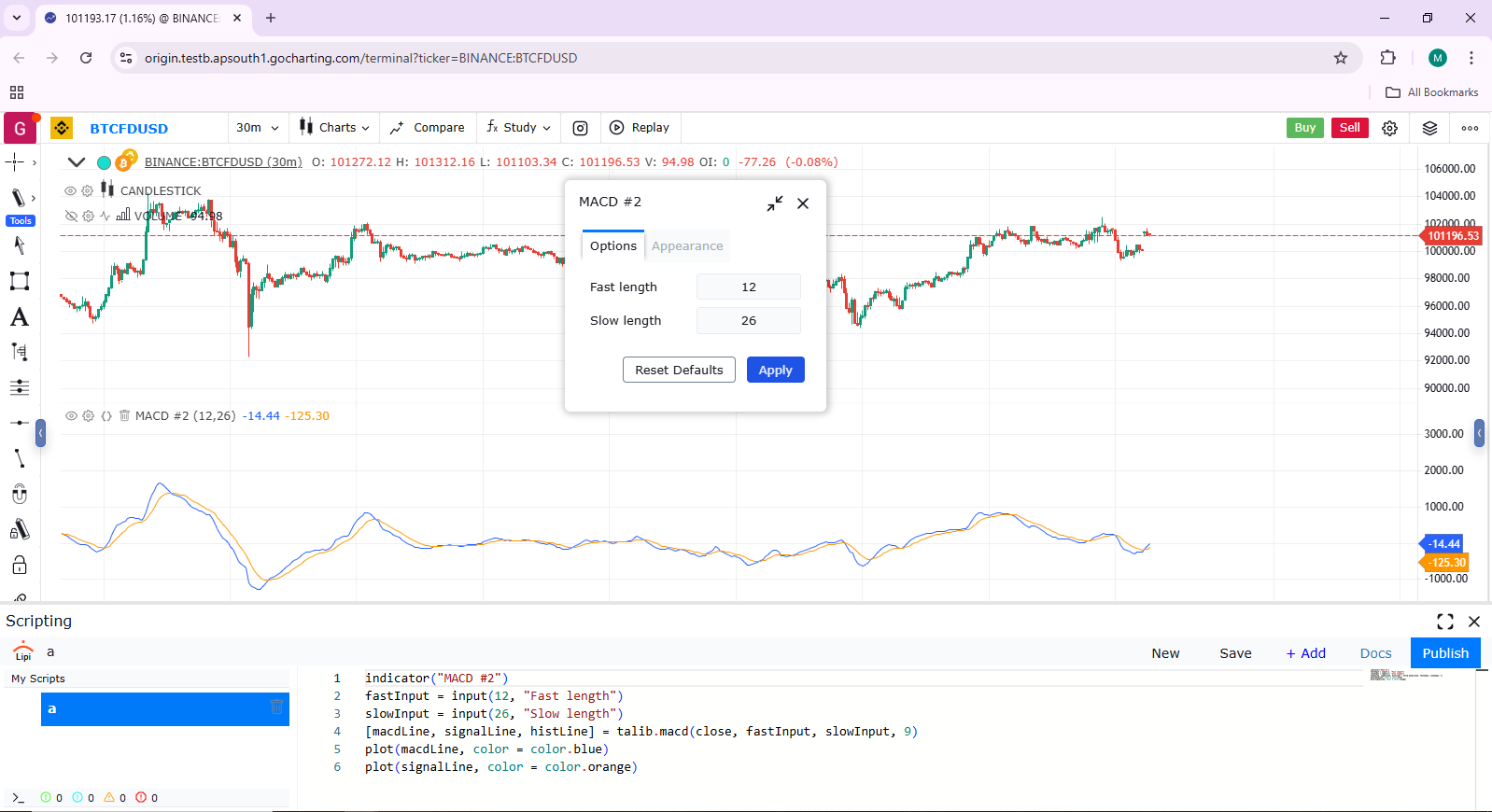Toggle visibility of the CANDLESTICK series
Screen dimensions: 1492x812
point(70,190)
